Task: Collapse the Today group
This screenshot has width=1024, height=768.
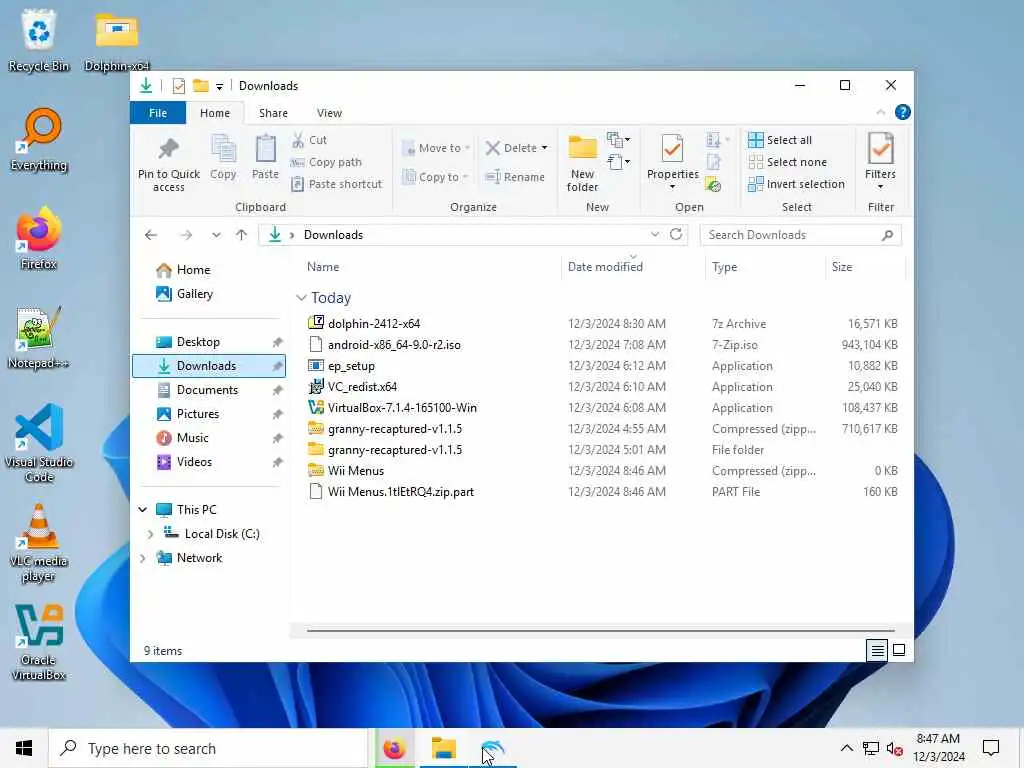Action: point(301,298)
